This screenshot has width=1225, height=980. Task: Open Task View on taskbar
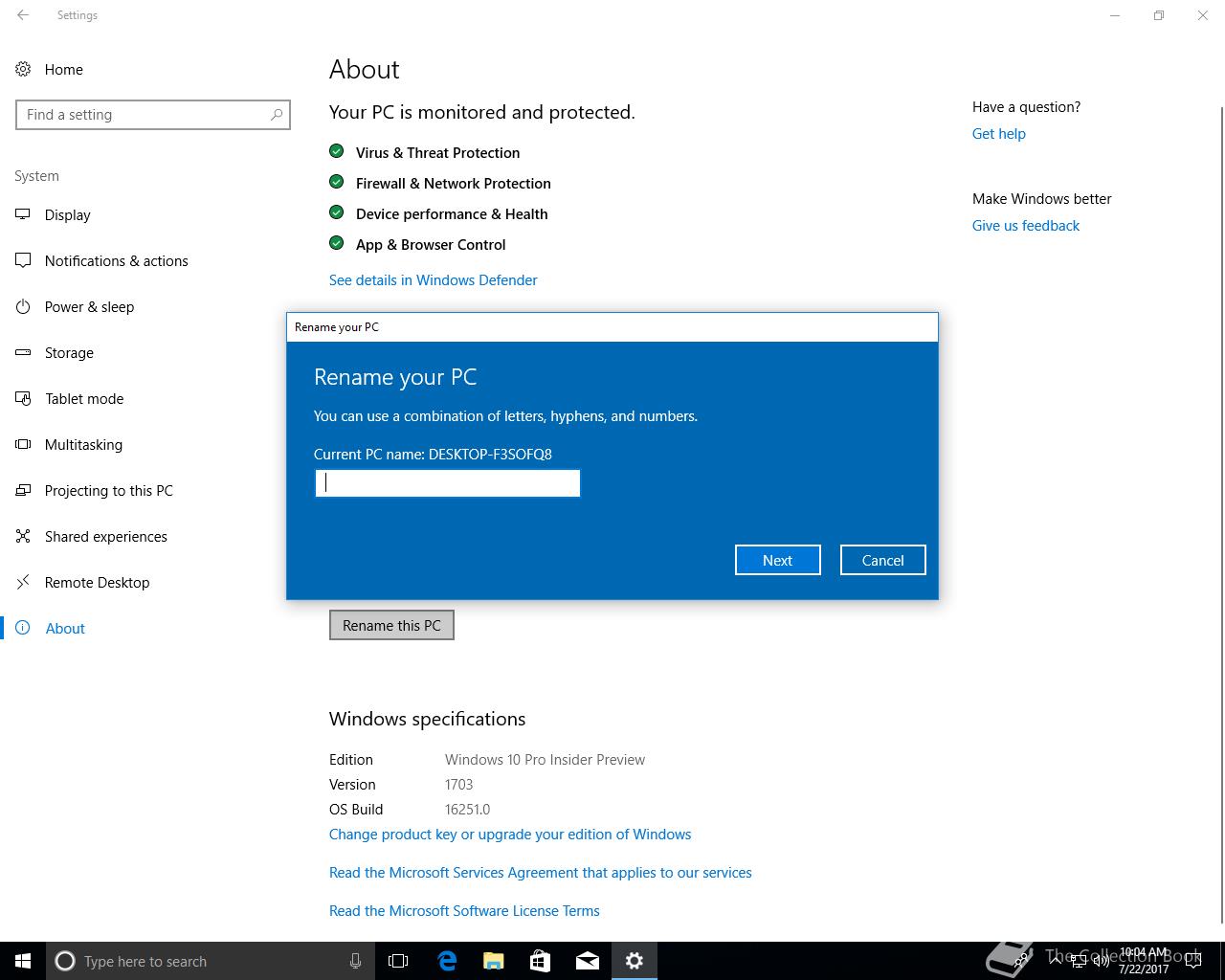(x=398, y=961)
